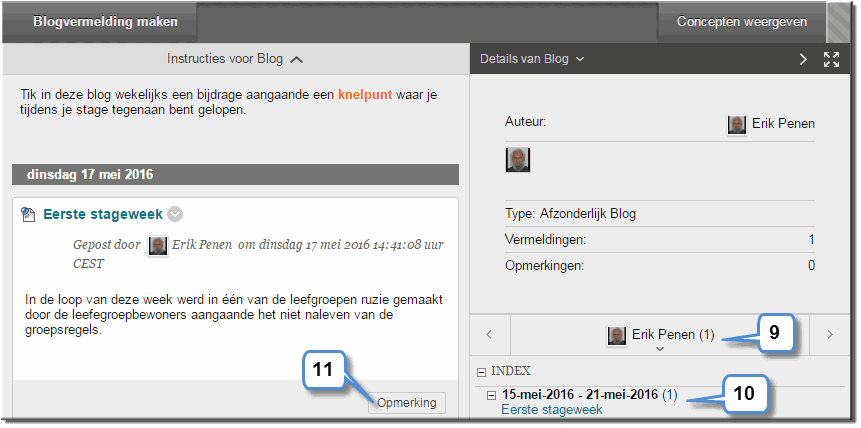Collapse the 15-mei-2016 - 21-mei-2016 week
861x428 pixels.
tap(492, 395)
